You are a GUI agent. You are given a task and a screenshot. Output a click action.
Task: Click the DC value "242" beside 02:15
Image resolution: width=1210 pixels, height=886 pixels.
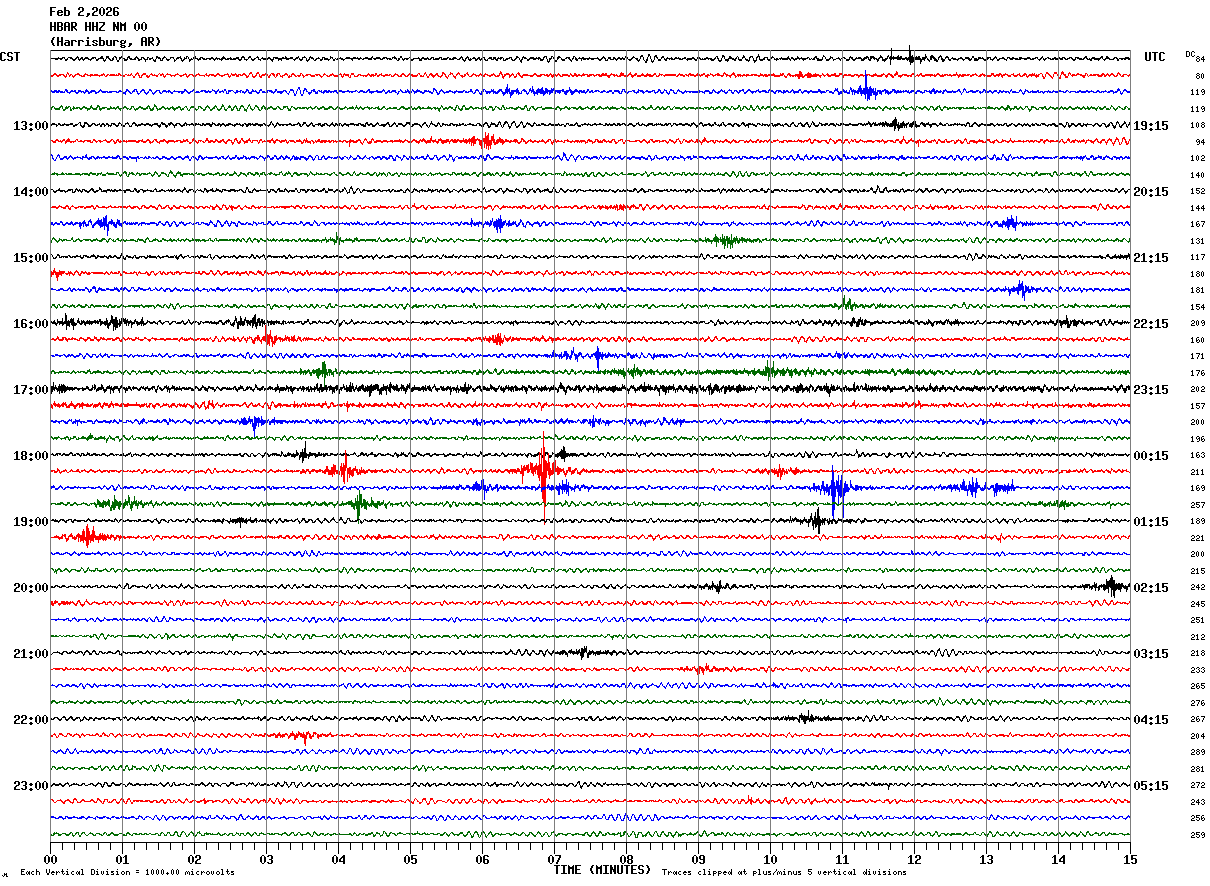coord(1197,588)
